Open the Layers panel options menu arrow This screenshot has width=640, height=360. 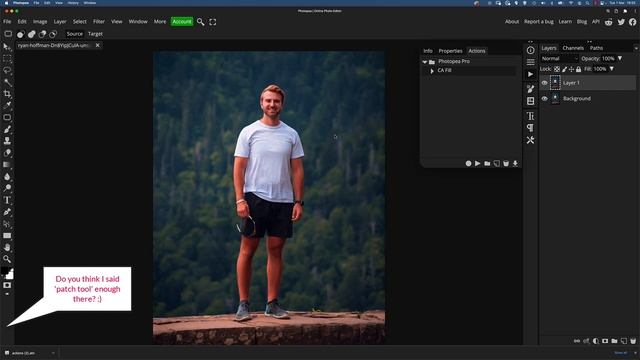636,48
